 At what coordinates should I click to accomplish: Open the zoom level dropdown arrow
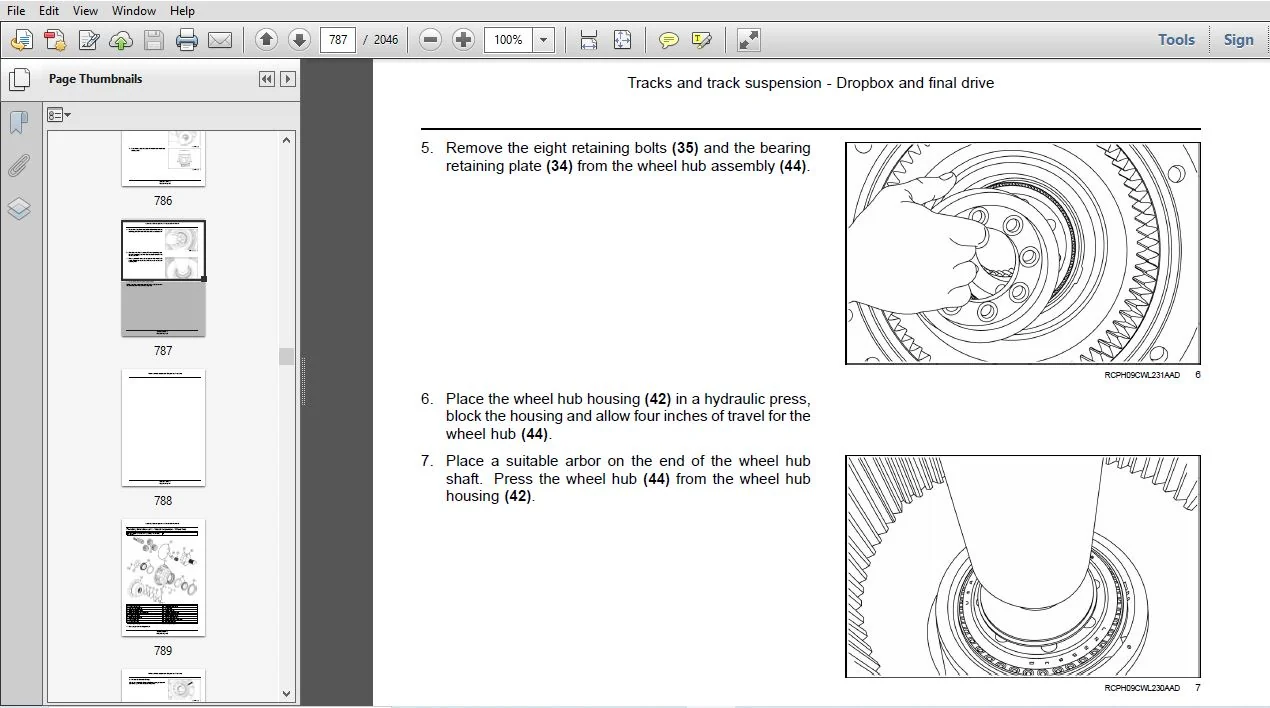click(544, 40)
